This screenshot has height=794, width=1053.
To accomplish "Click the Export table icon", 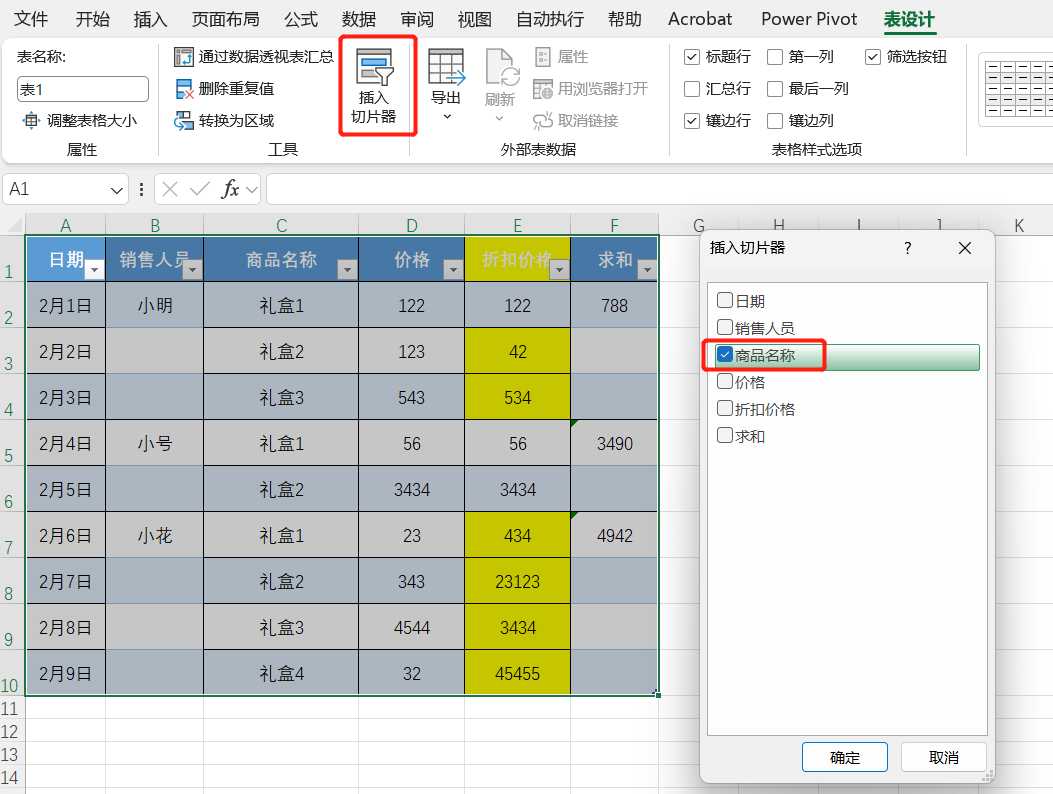I will tap(446, 67).
